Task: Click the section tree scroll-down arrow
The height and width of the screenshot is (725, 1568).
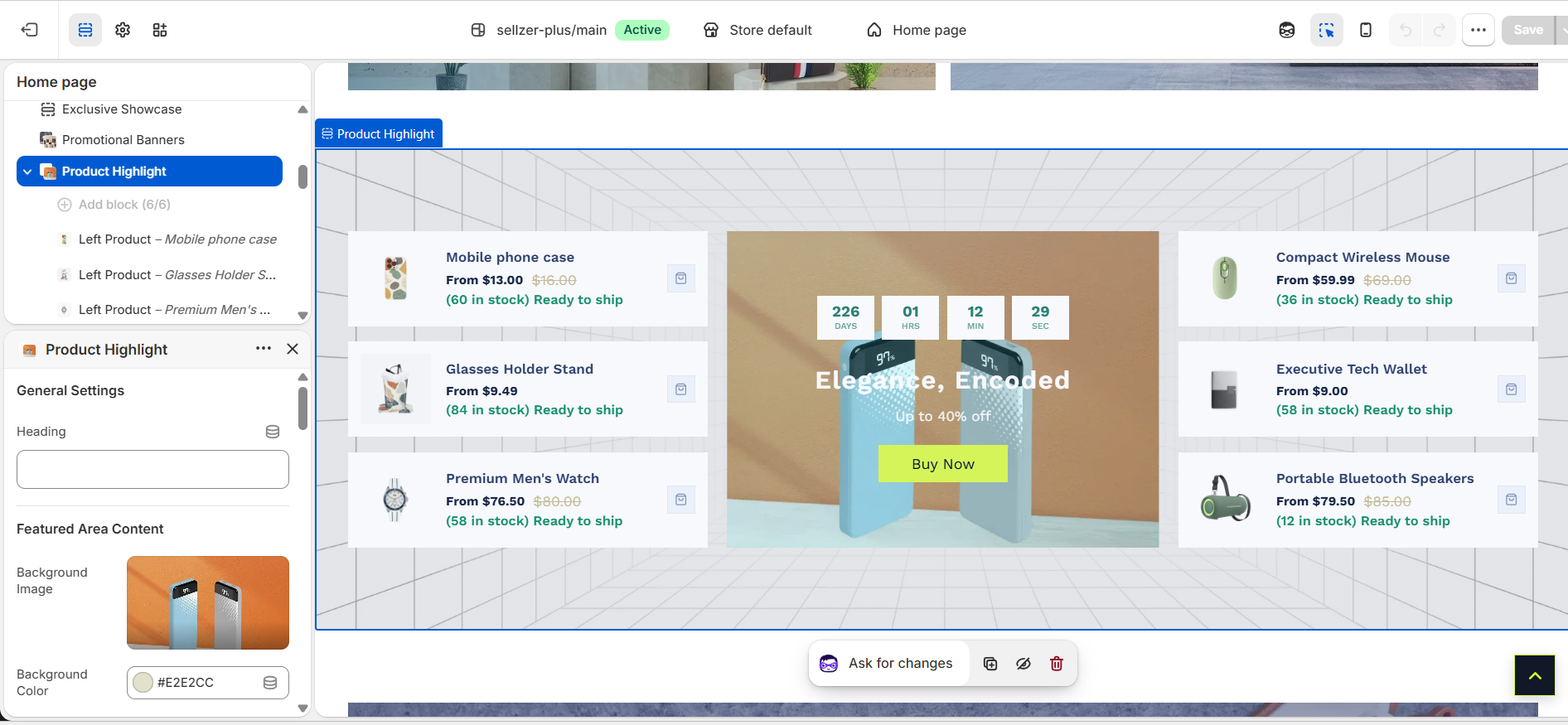Action: (302, 316)
